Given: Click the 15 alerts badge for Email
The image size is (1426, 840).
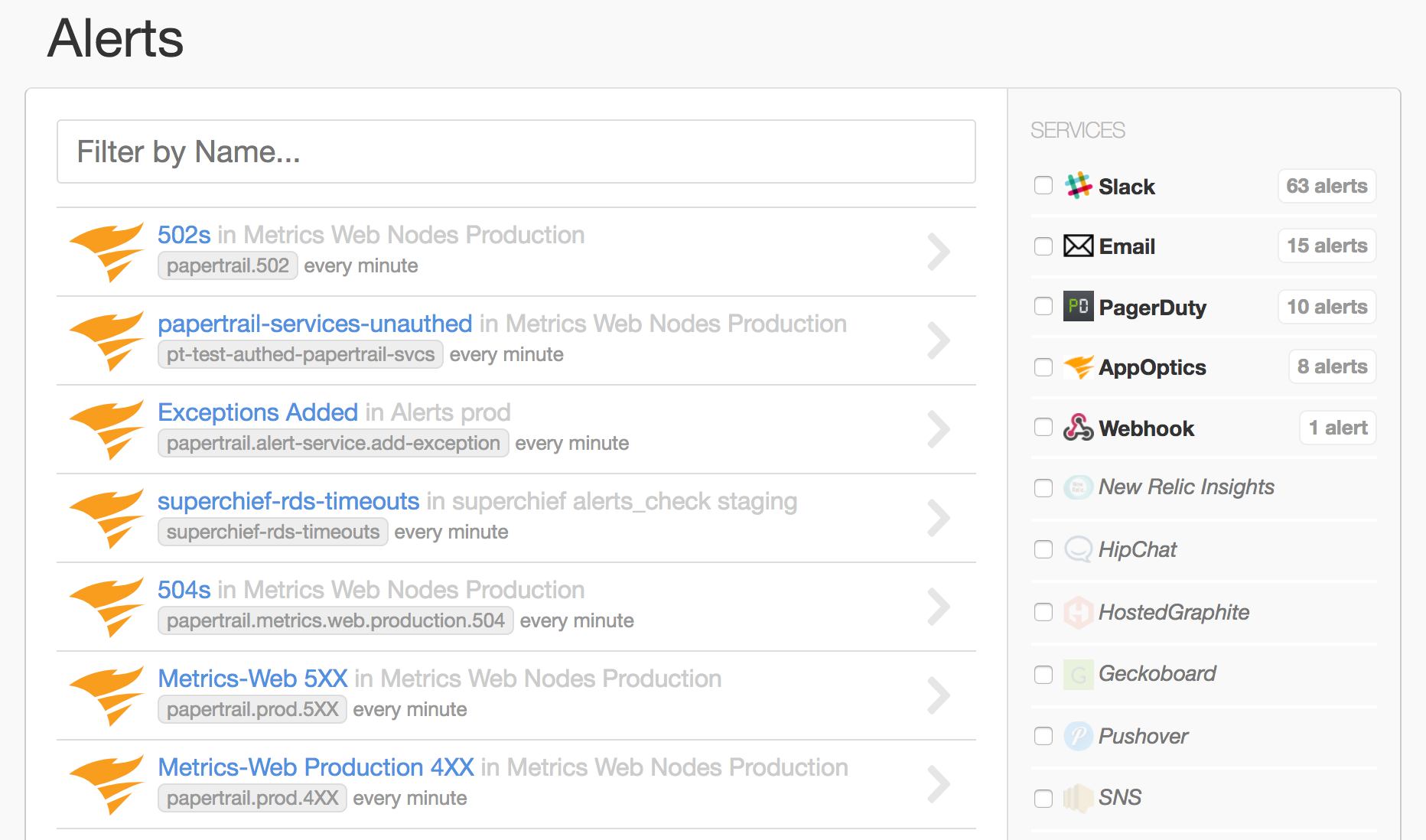Looking at the screenshot, I should [x=1327, y=246].
